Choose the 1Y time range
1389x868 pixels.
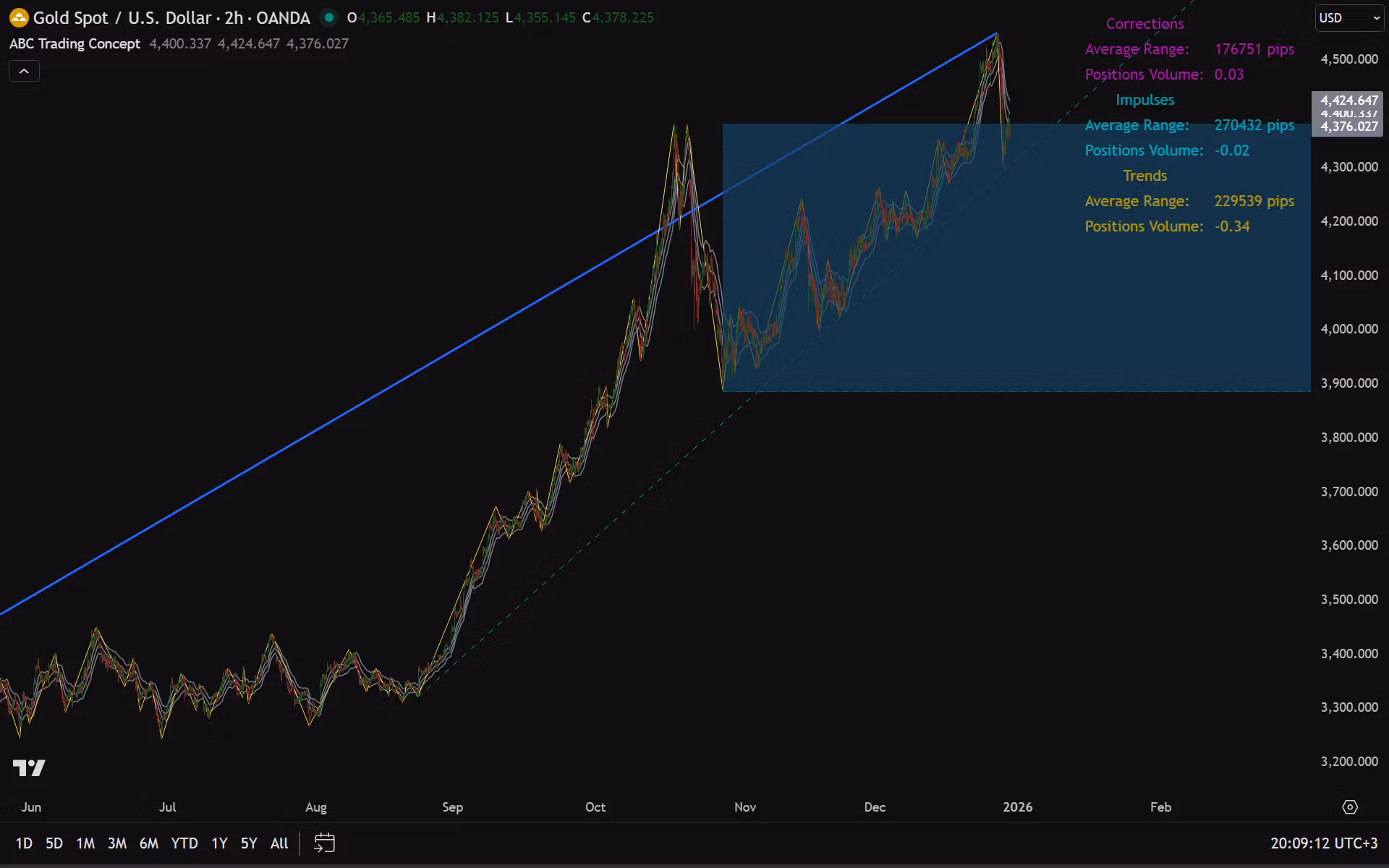219,843
